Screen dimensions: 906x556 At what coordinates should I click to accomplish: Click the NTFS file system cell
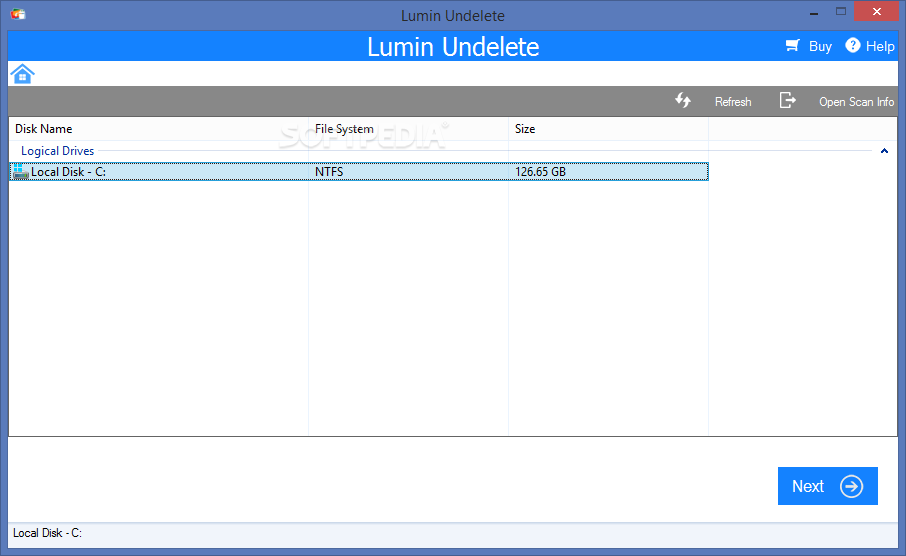click(329, 172)
